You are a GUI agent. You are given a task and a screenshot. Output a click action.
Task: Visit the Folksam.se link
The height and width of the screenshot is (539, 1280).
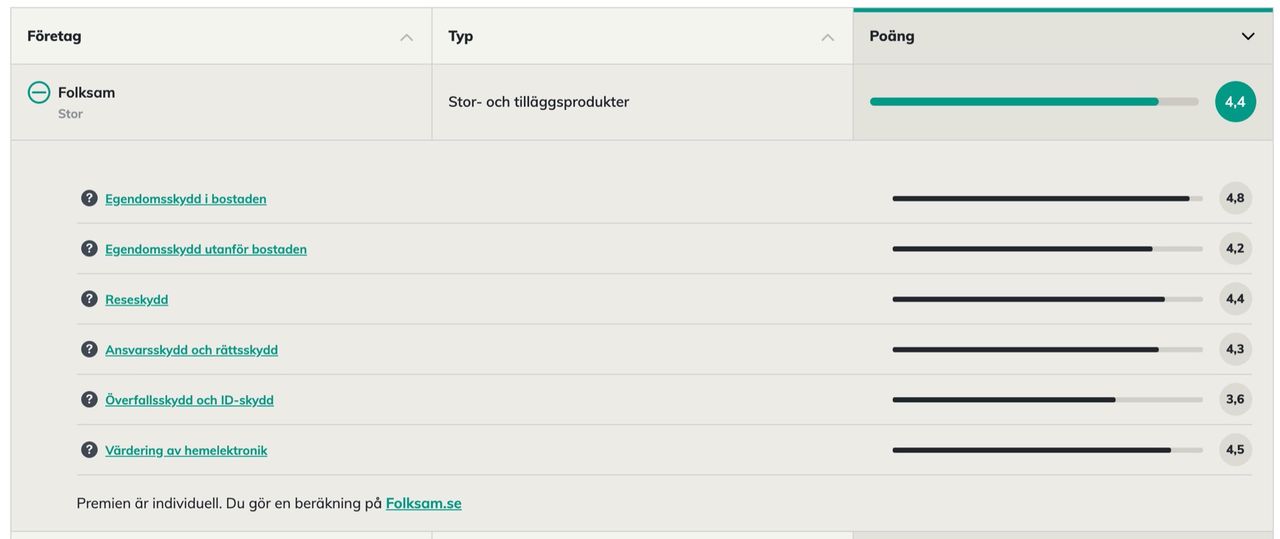(x=424, y=503)
